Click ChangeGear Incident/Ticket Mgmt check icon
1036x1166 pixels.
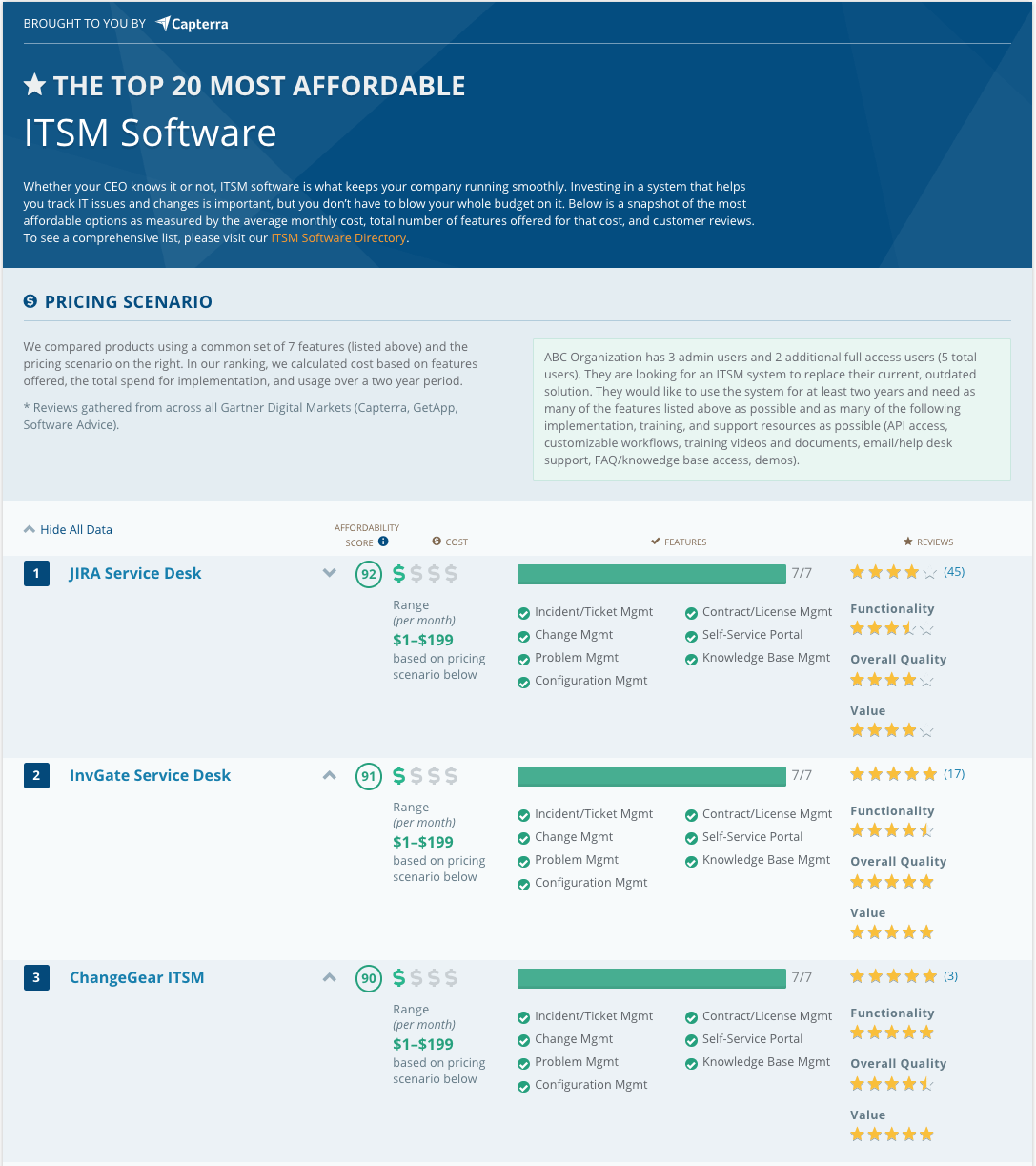coord(523,1017)
